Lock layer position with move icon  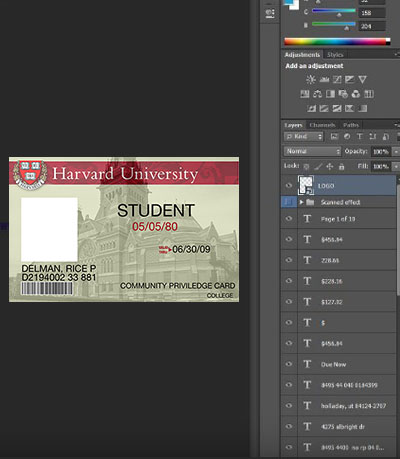click(330, 166)
